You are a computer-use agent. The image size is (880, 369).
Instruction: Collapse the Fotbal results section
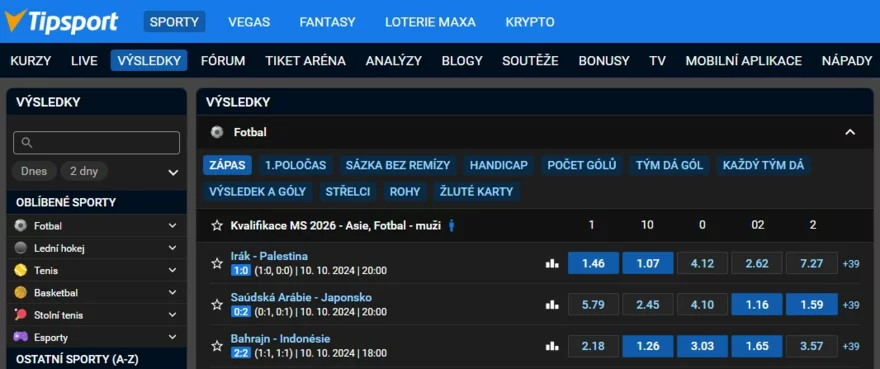pos(850,133)
